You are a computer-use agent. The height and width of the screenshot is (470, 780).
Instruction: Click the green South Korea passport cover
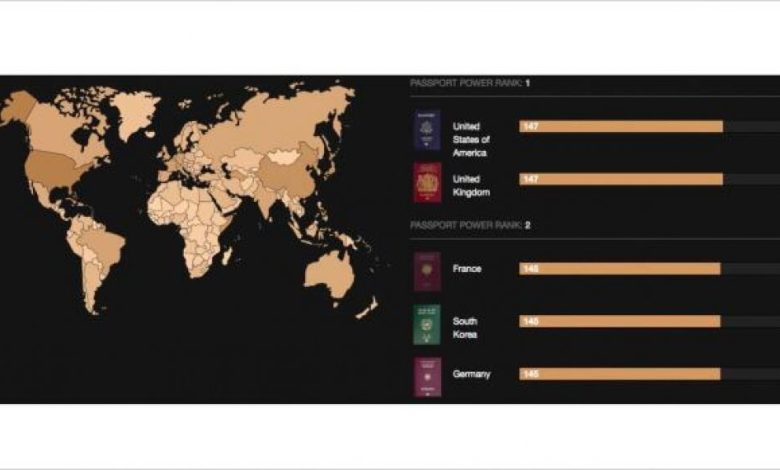(x=427, y=325)
